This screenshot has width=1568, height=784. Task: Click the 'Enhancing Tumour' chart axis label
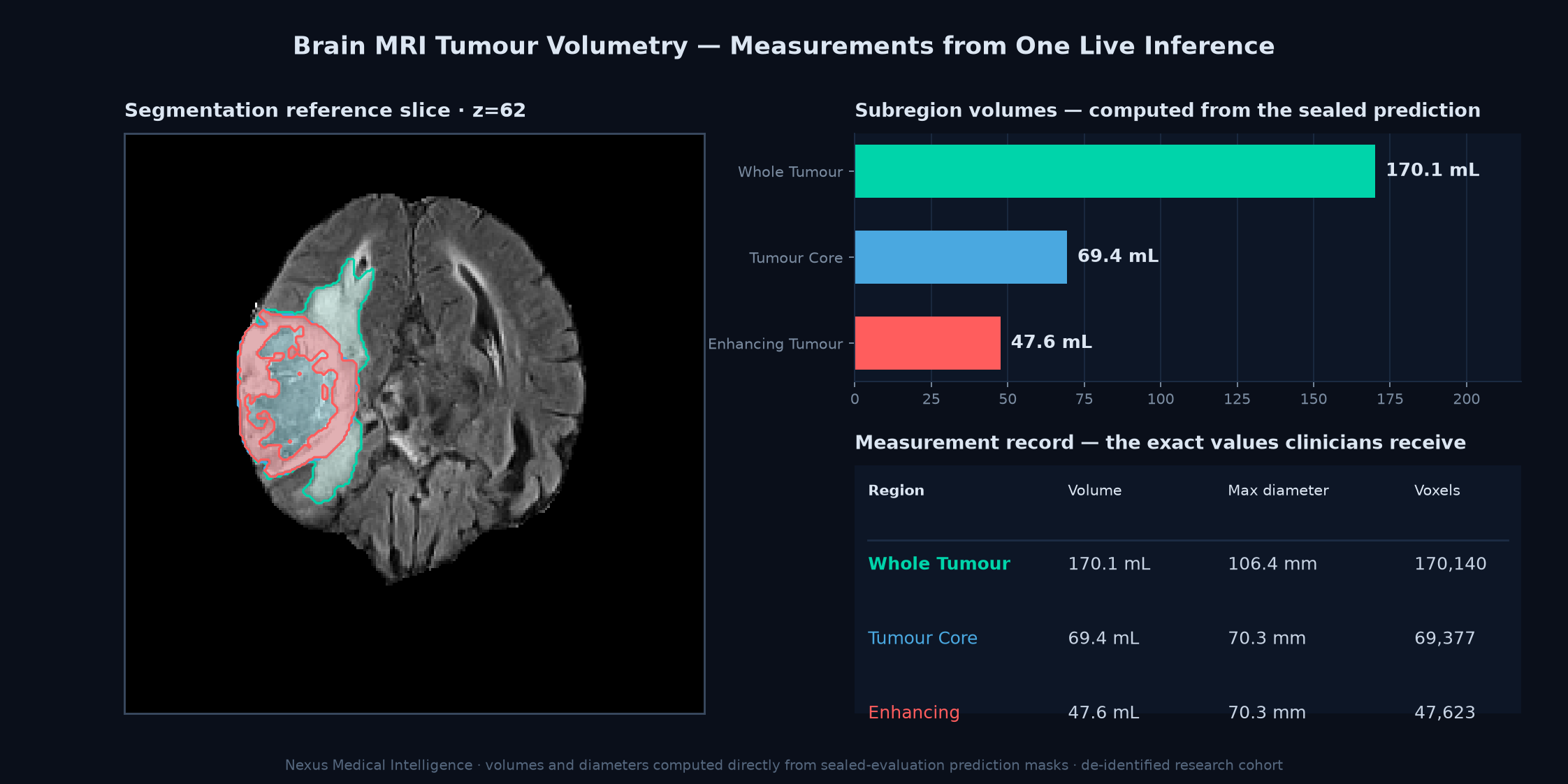click(x=776, y=344)
